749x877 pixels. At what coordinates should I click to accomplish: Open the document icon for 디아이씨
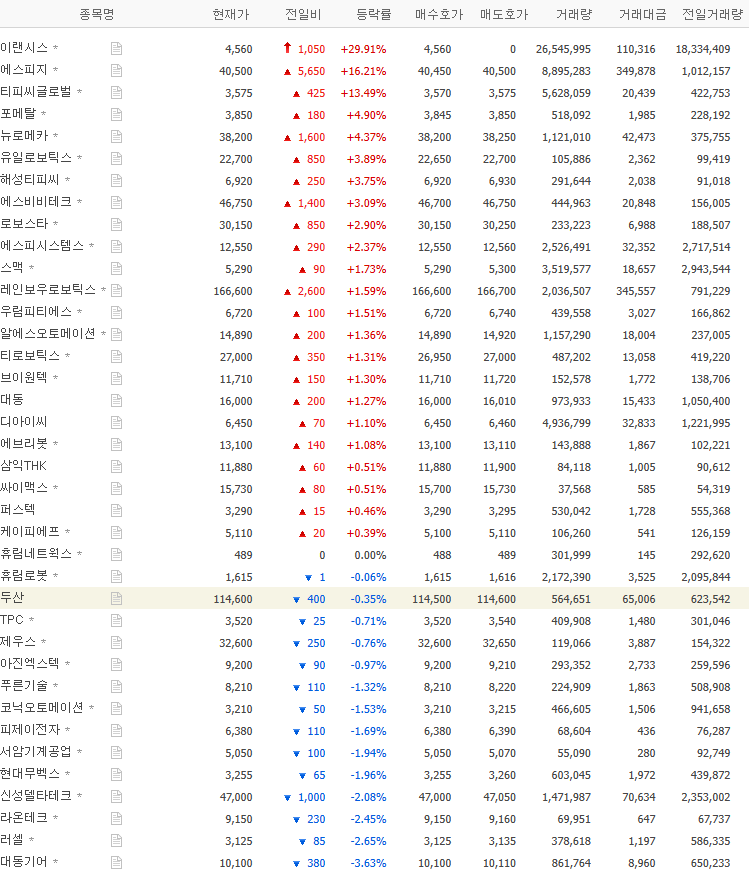click(116, 423)
